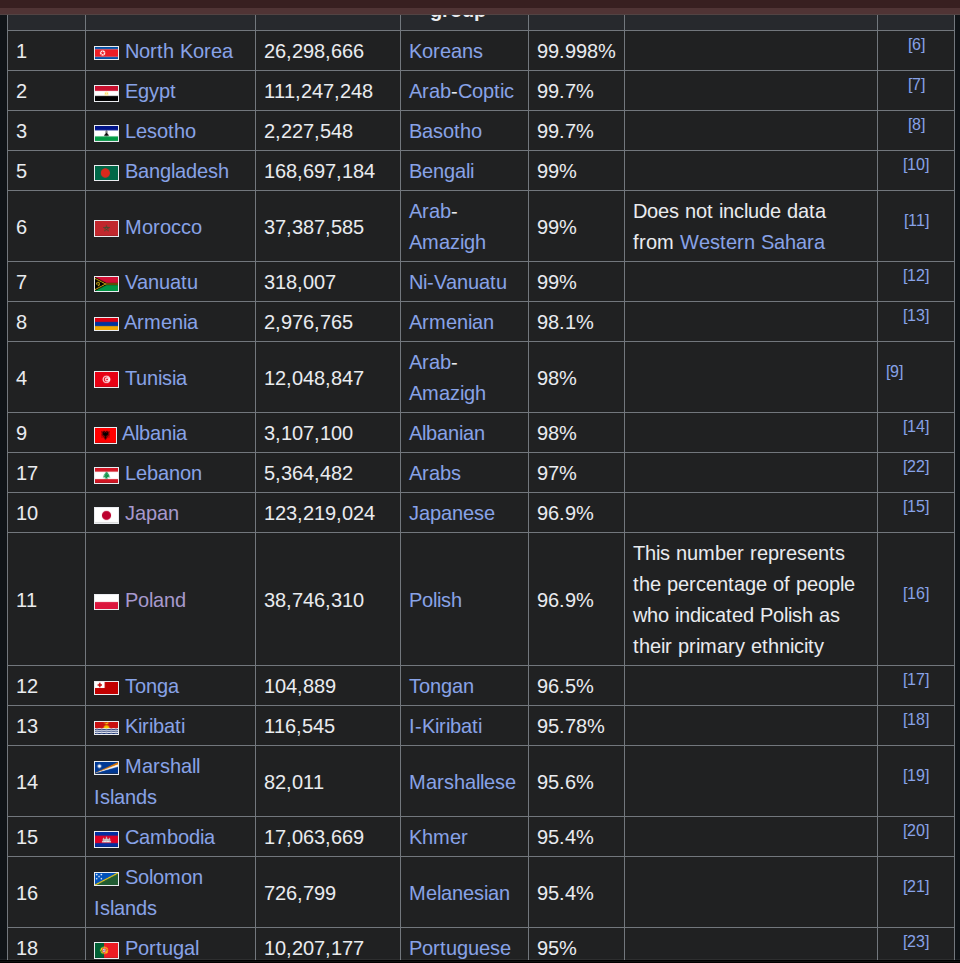Open the Portugal country link
Image resolution: width=960 pixels, height=963 pixels.
[x=162, y=948]
